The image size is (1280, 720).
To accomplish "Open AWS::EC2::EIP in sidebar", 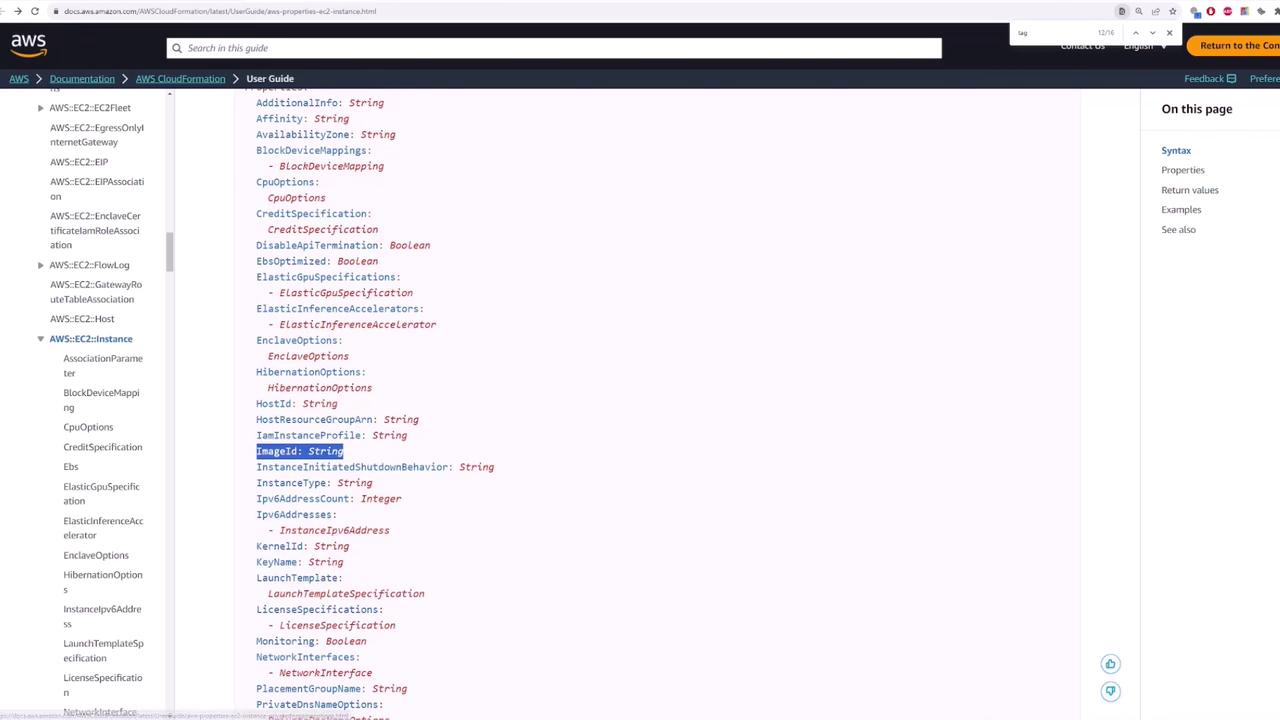I will 79,162.
